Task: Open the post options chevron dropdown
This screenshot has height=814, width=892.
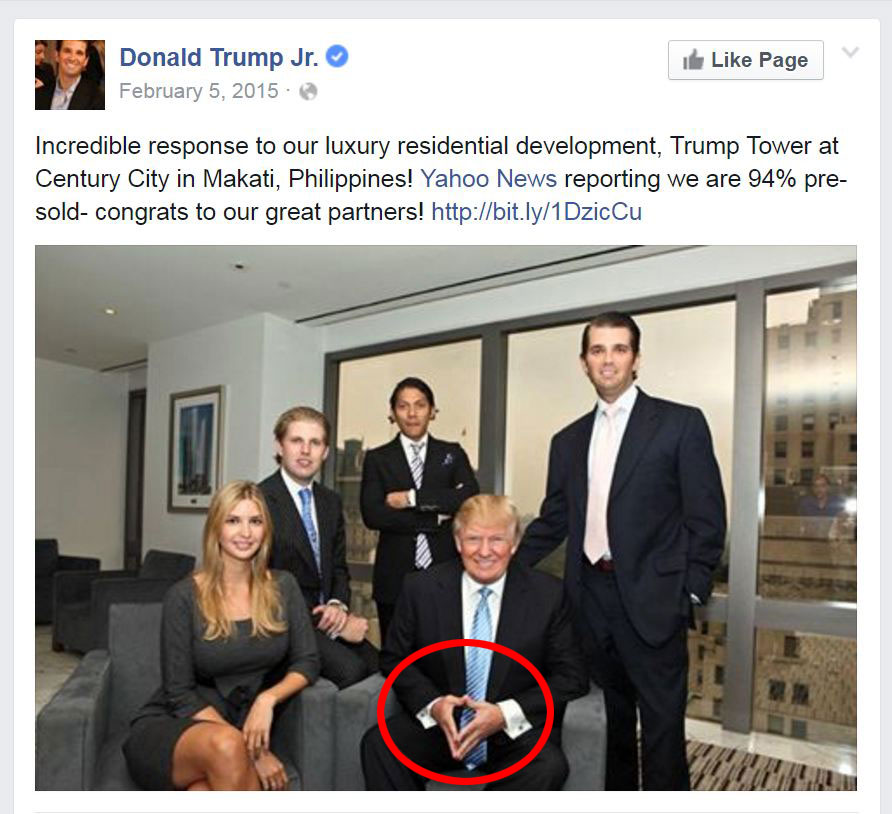Action: pos(850,52)
